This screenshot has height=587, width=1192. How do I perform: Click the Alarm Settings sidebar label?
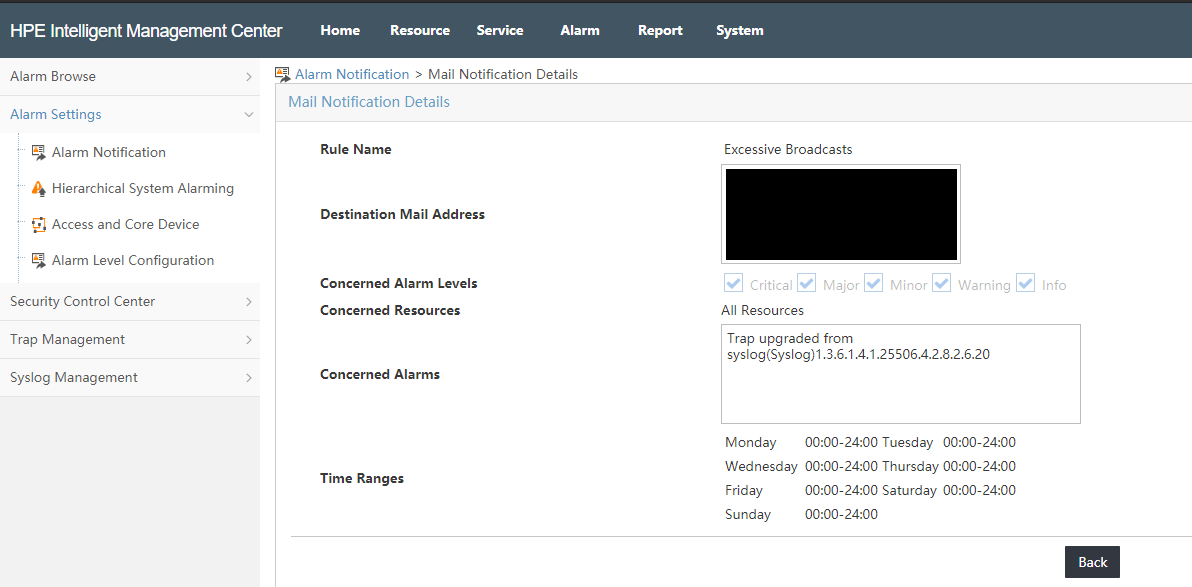point(55,115)
